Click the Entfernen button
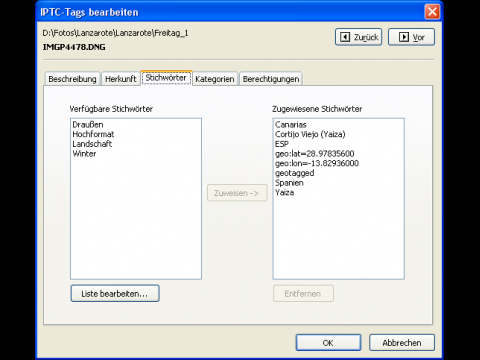Viewport: 480px width, 360px height. 303,294
